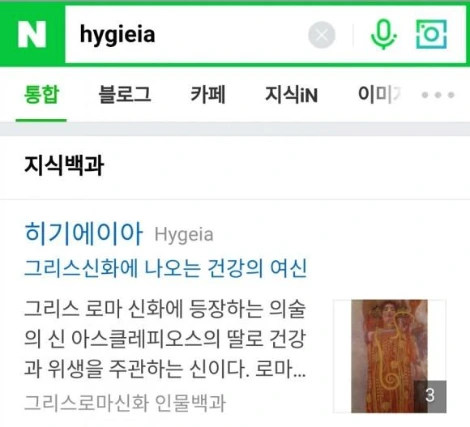View the Hygieia painting thumbnail
The width and height of the screenshot is (470, 427).
[x=389, y=356]
